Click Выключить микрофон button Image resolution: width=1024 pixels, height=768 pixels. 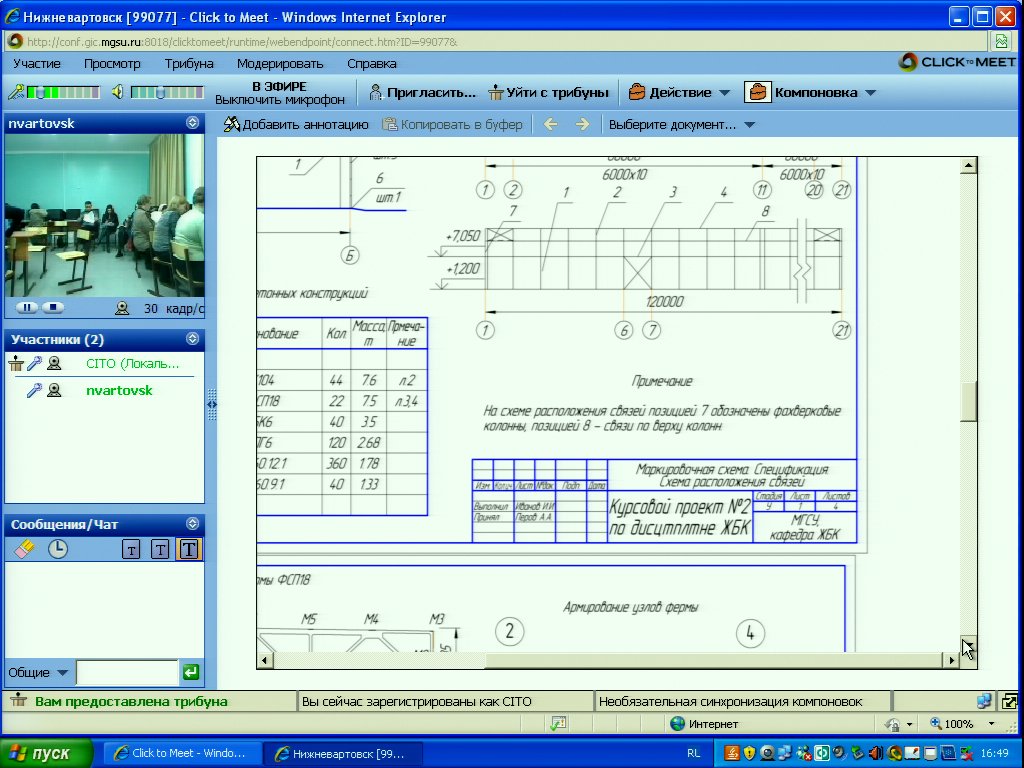point(280,99)
